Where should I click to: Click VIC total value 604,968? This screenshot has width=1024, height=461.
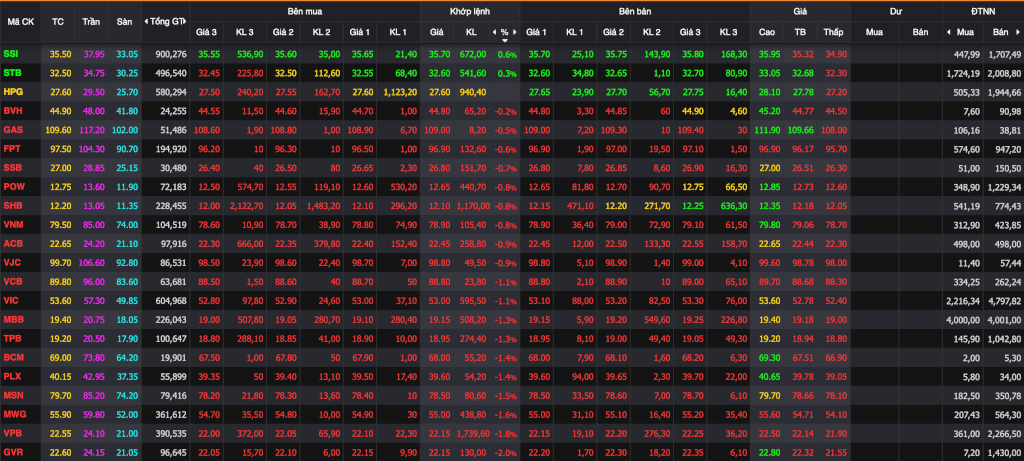pyautogui.click(x=171, y=300)
